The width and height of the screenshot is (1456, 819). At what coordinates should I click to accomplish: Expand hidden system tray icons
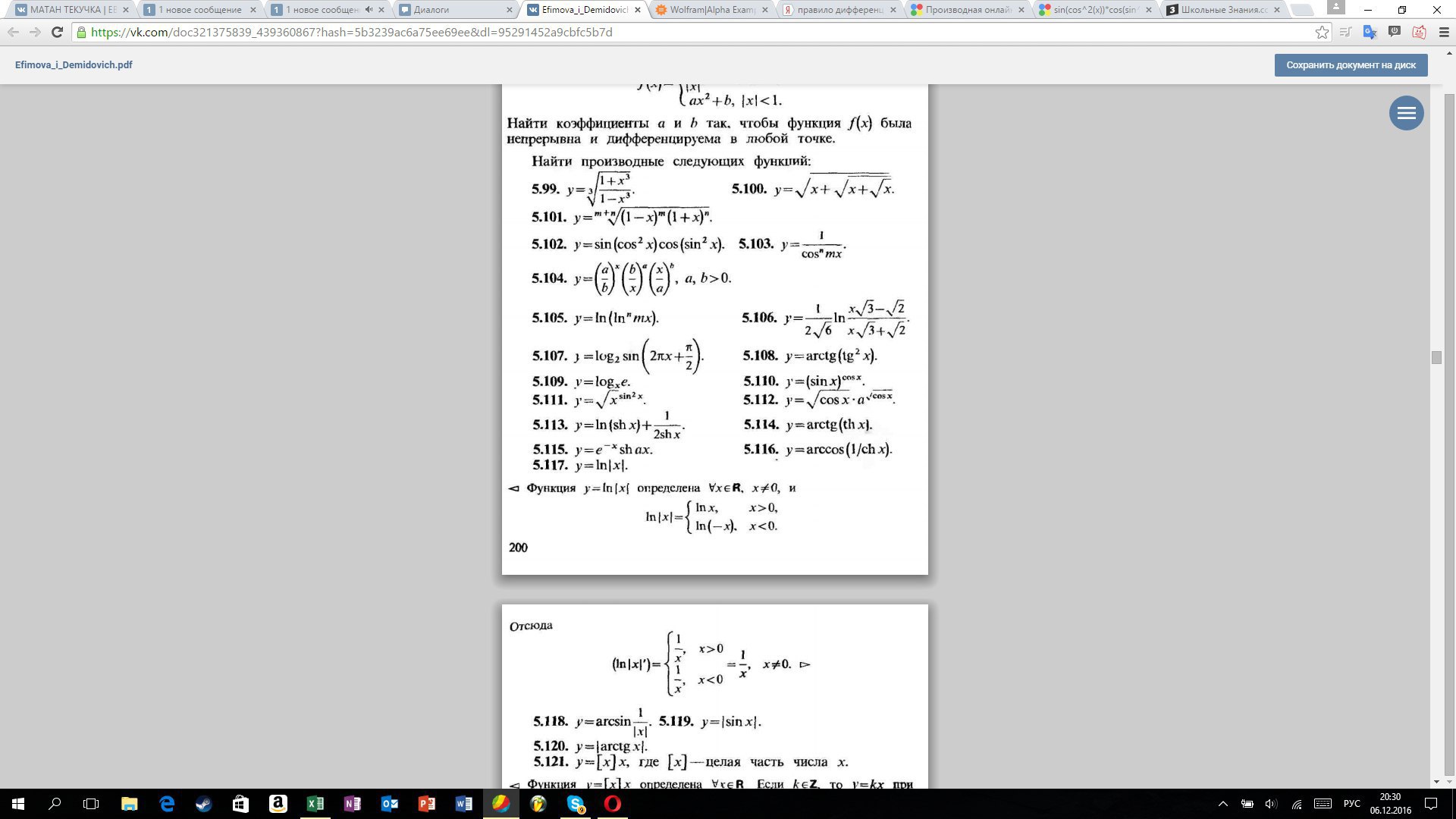pos(1222,804)
